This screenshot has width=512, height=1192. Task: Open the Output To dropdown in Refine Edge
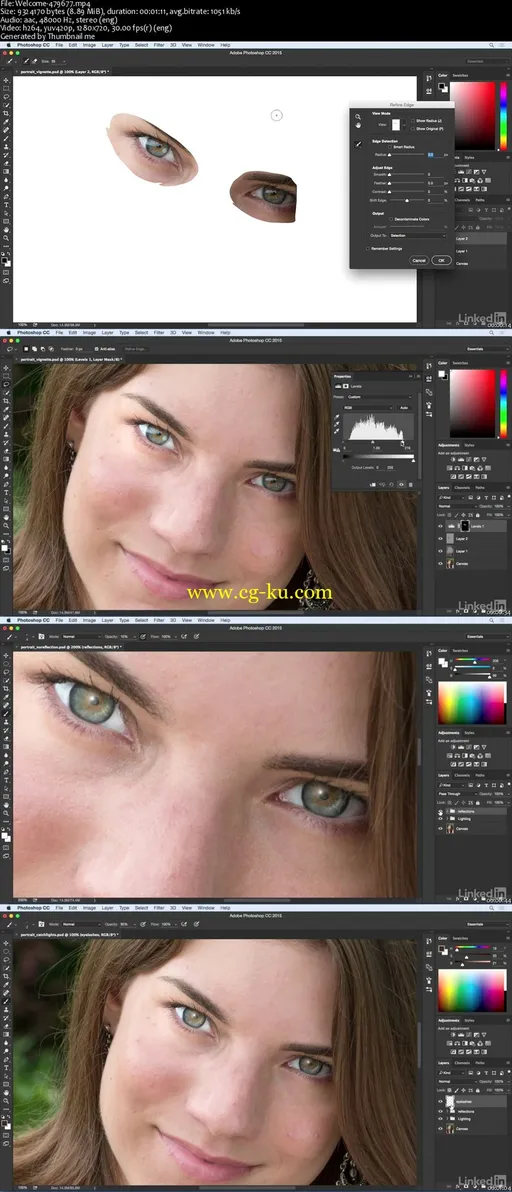[418, 236]
